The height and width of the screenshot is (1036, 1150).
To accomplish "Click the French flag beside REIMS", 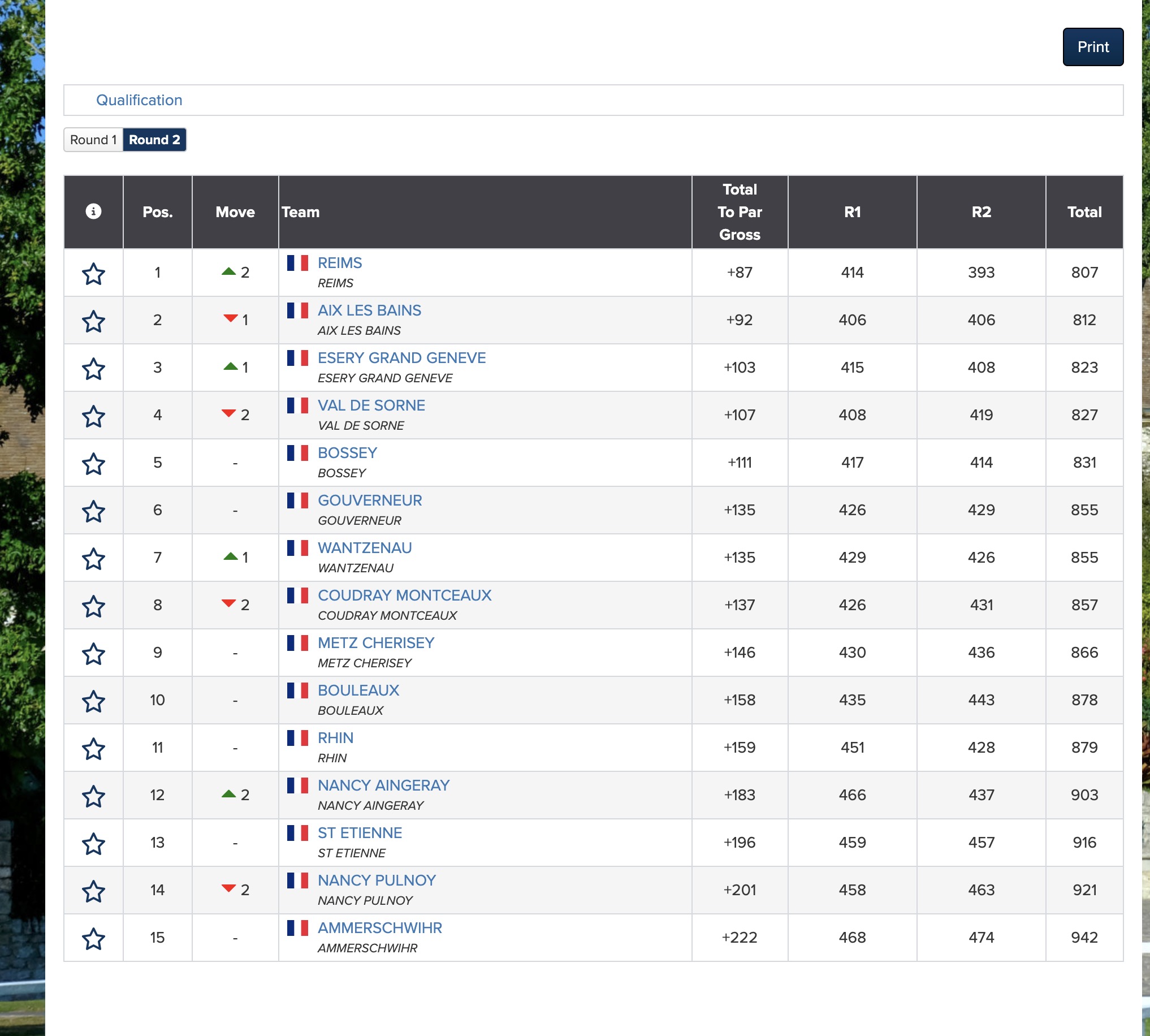I will point(297,263).
